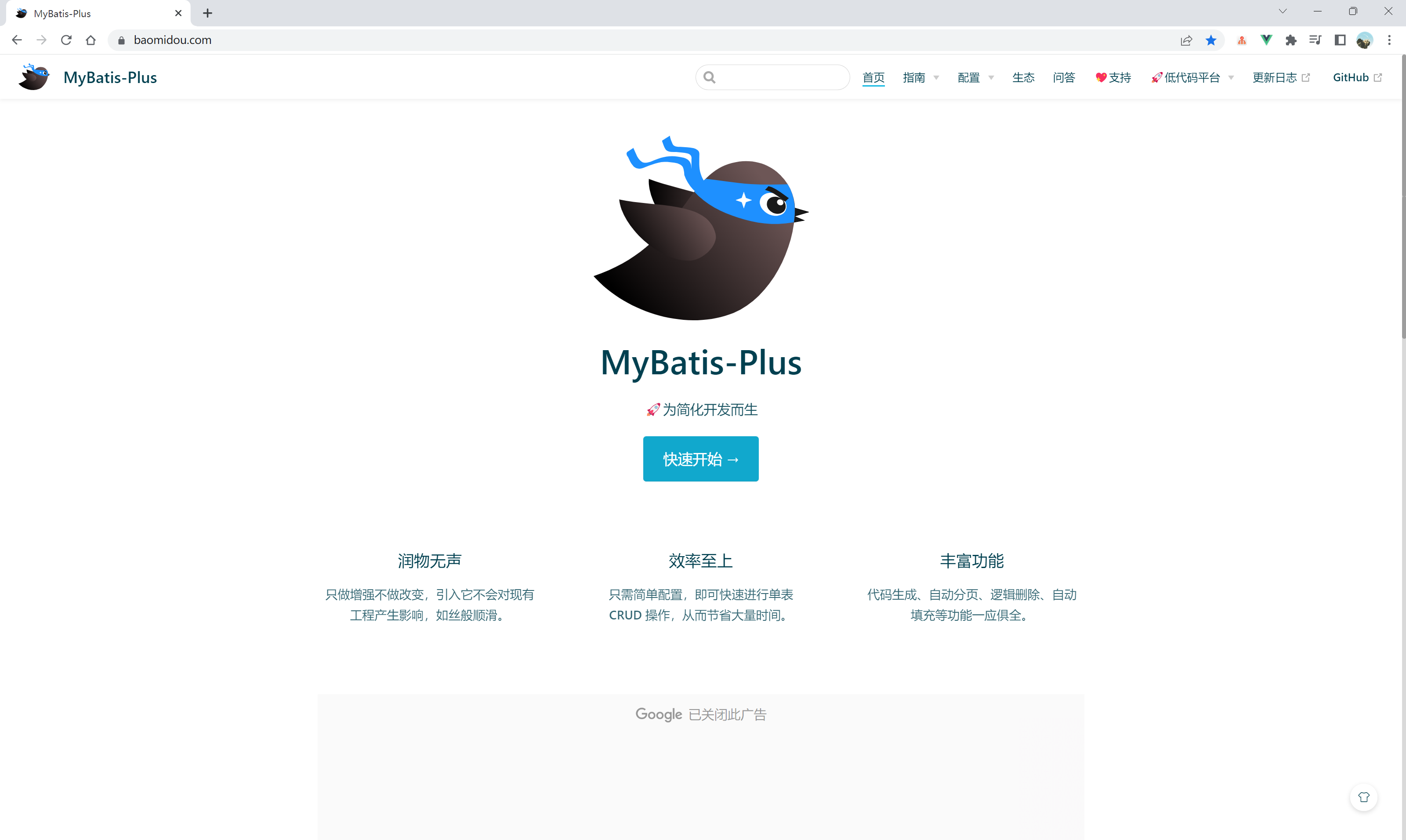The height and width of the screenshot is (840, 1406).
Task: Close the MyBatis-Plus browser tab
Action: pyautogui.click(x=178, y=13)
